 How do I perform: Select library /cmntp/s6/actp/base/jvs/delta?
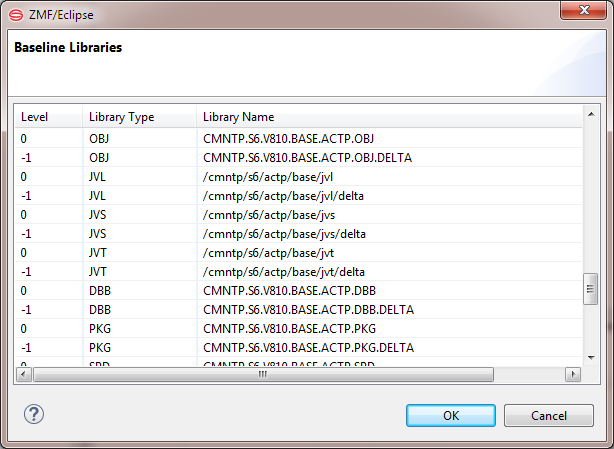coord(298,234)
